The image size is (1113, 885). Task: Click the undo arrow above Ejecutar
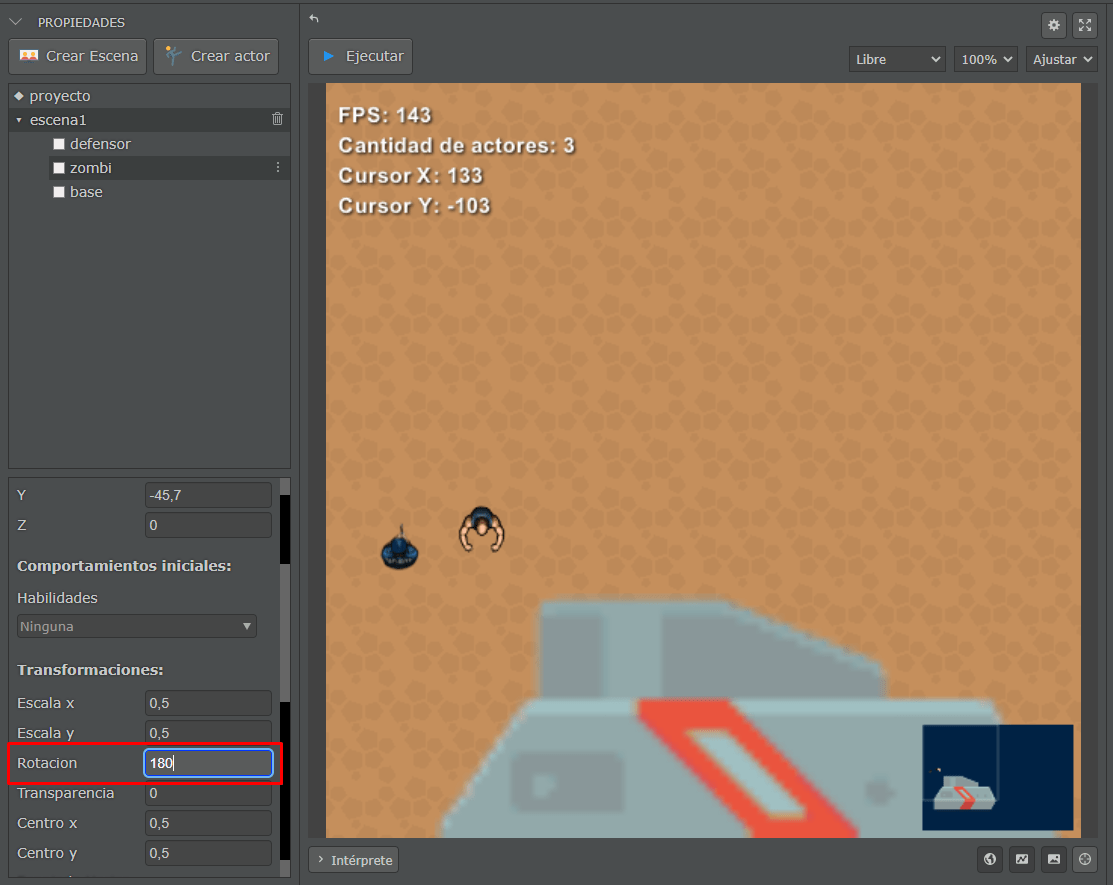pyautogui.click(x=314, y=18)
